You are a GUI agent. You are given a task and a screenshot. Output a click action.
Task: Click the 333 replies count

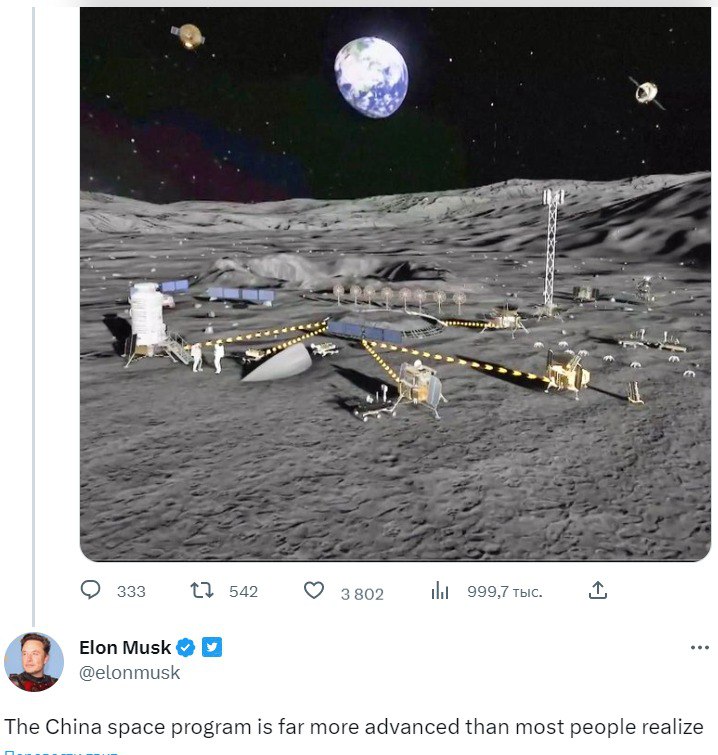click(x=131, y=591)
